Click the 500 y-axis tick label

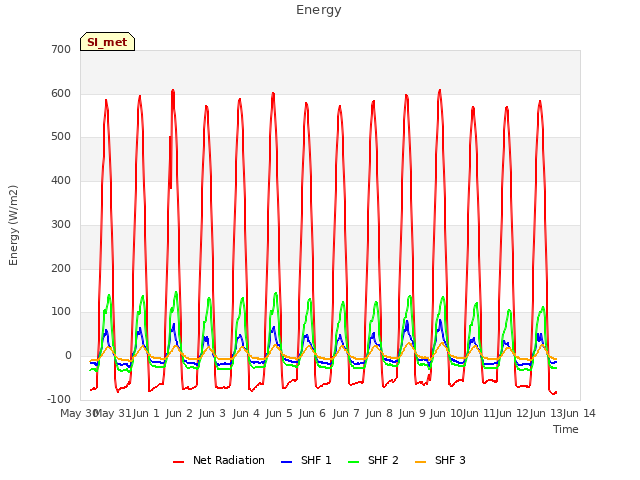click(x=61, y=137)
